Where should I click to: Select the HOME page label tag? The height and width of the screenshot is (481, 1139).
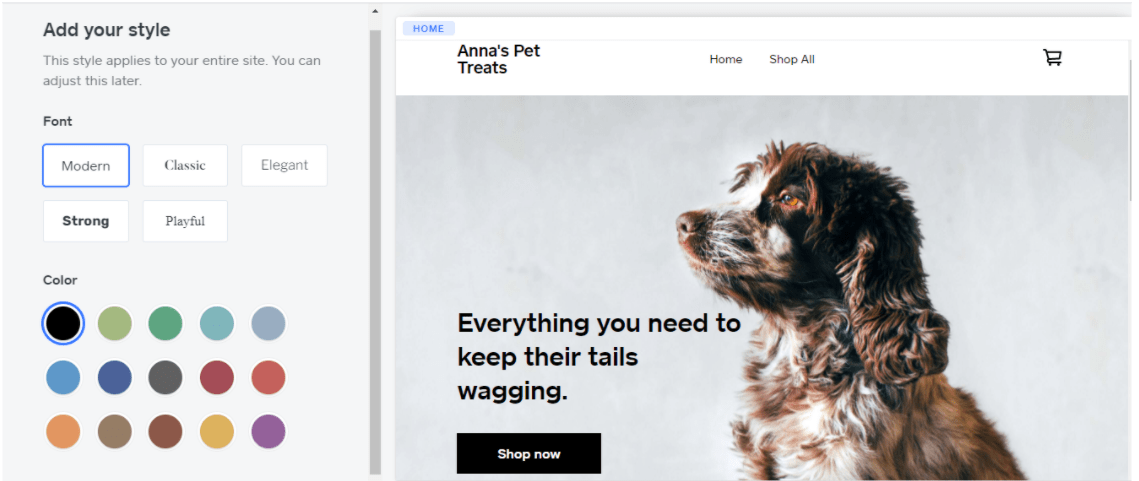(x=429, y=28)
